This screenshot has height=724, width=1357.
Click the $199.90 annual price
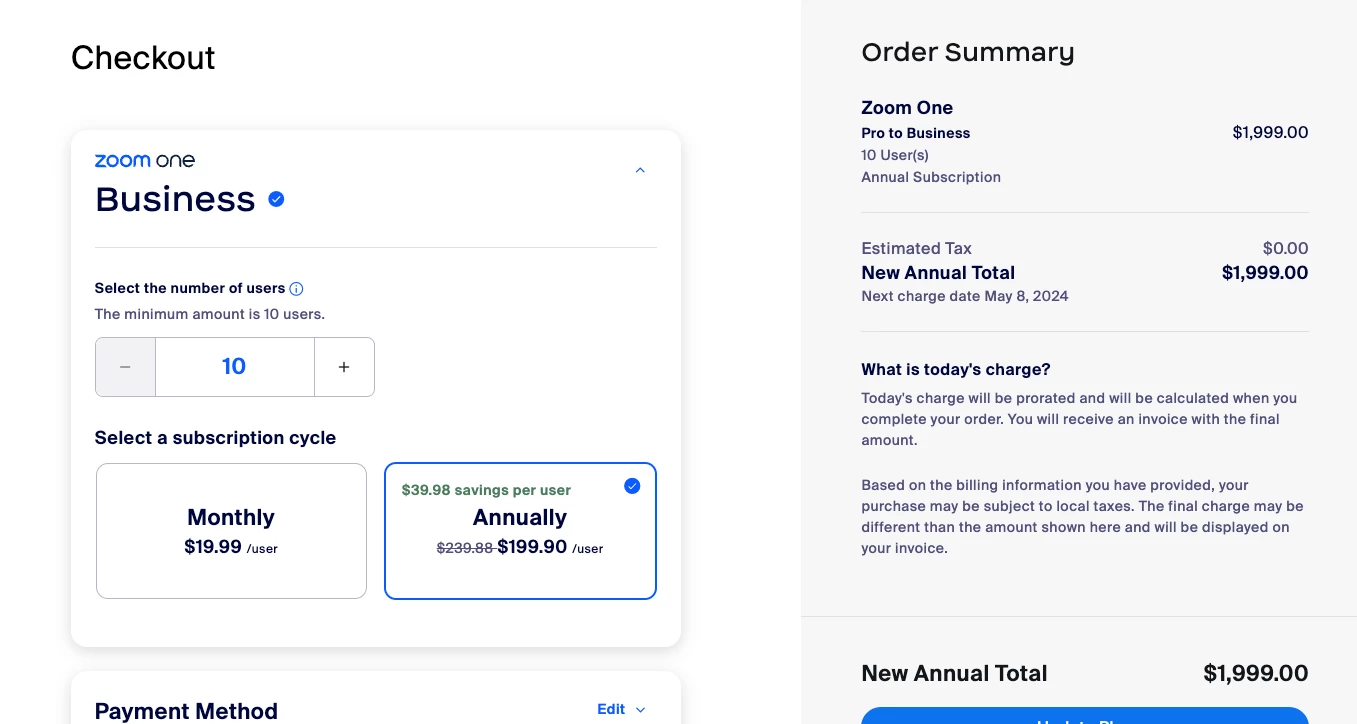pyautogui.click(x=532, y=547)
